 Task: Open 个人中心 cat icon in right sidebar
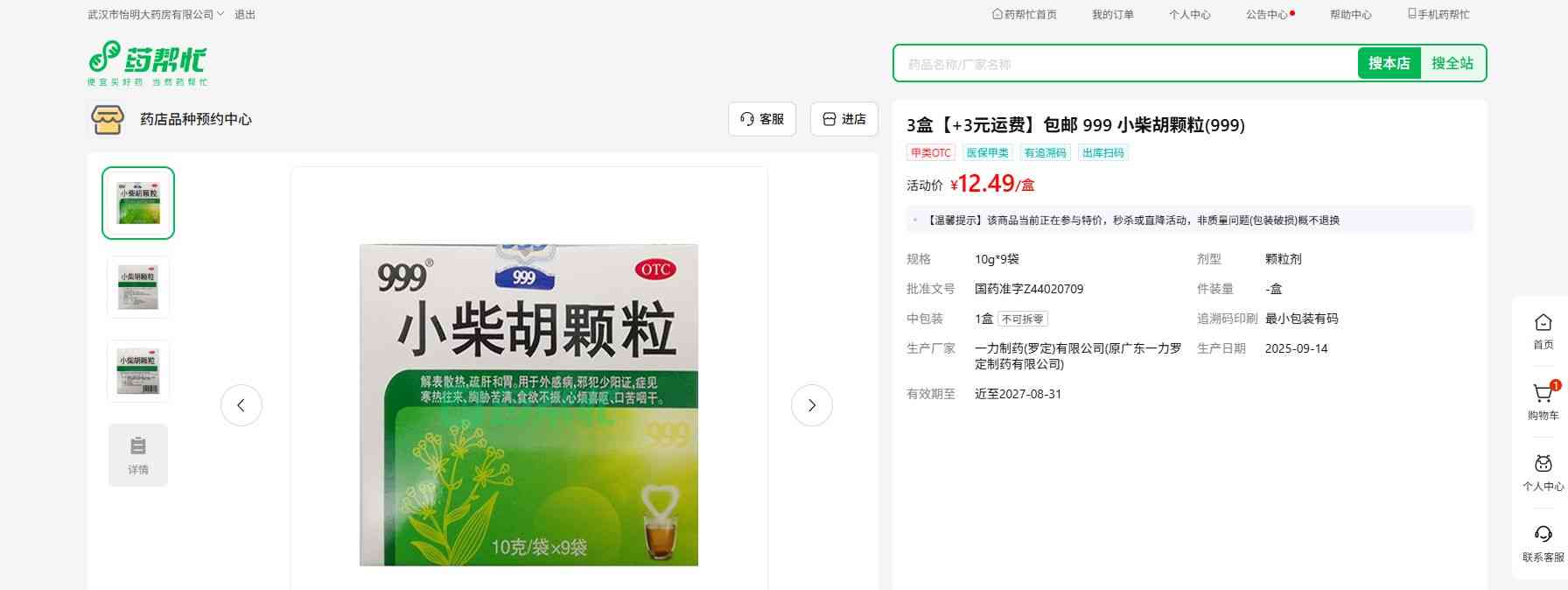(x=1543, y=464)
